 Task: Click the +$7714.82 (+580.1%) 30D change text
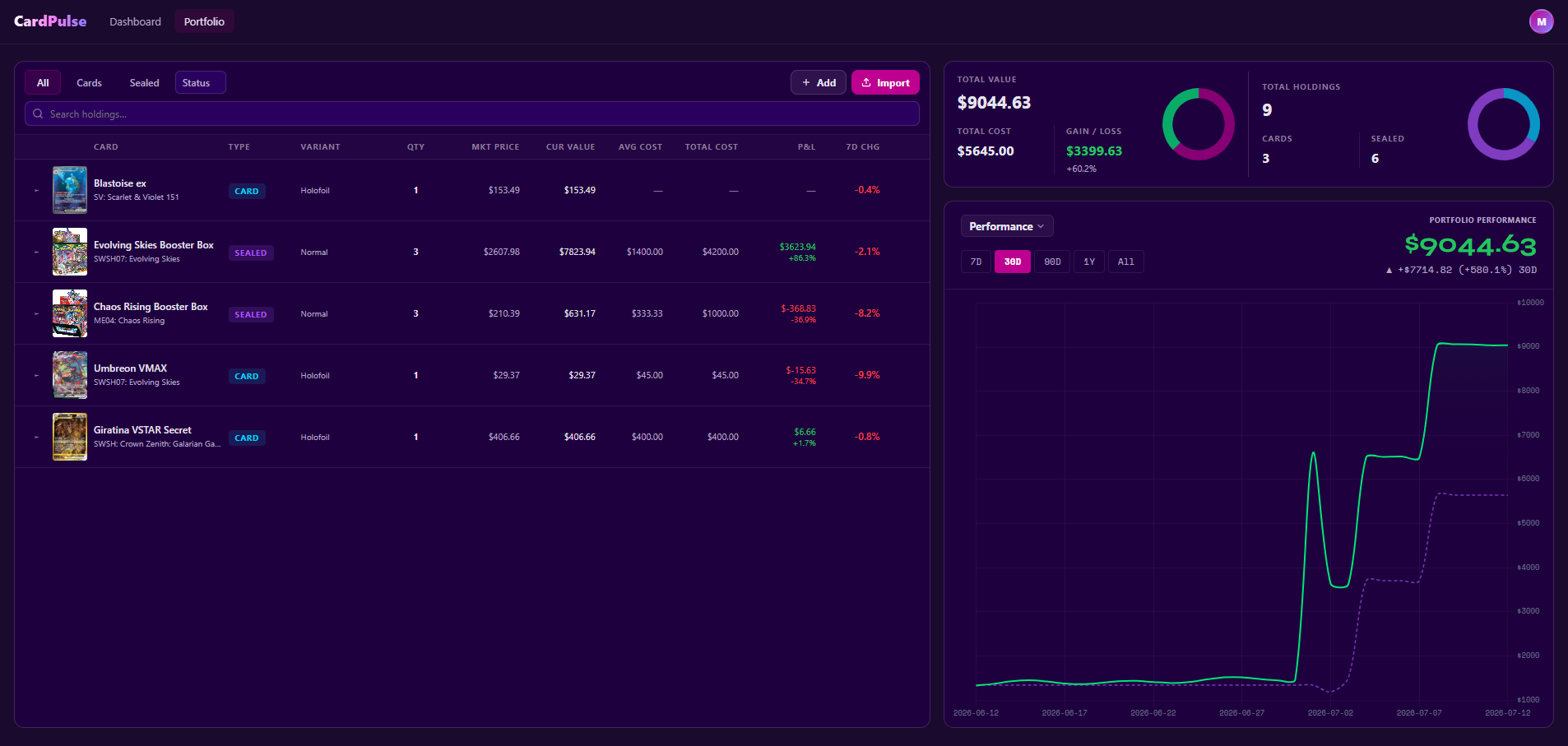click(1461, 270)
